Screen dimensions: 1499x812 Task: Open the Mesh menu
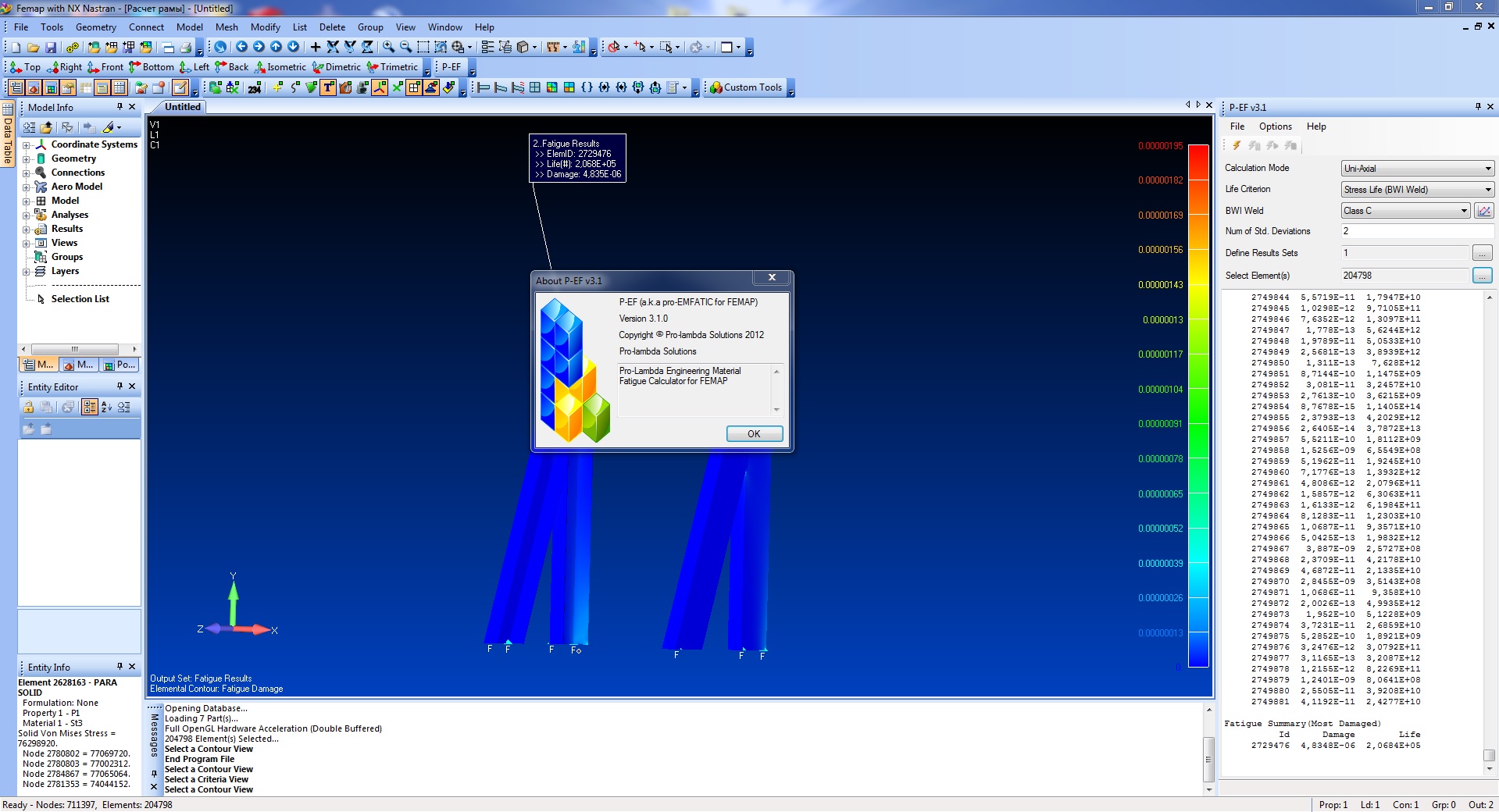[x=227, y=27]
